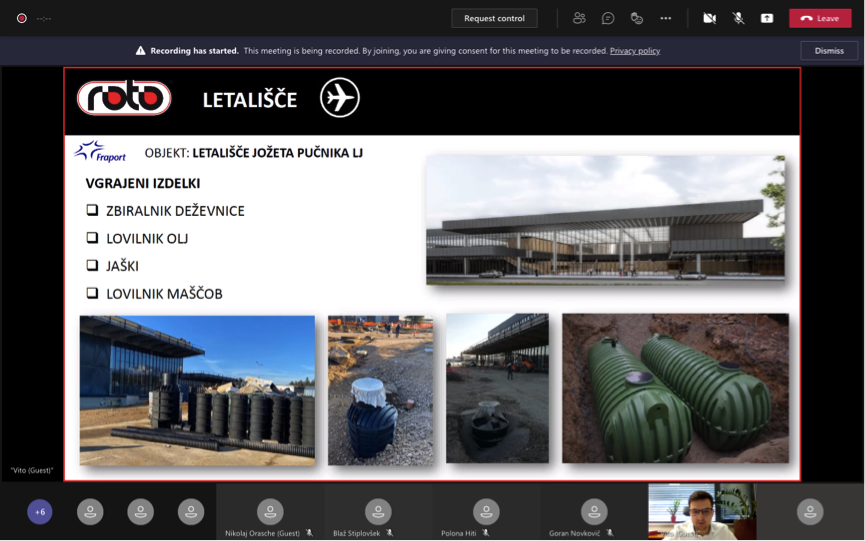Select Blaž Stiplovšek's participant tile
The width and height of the screenshot is (865, 541).
(x=378, y=512)
